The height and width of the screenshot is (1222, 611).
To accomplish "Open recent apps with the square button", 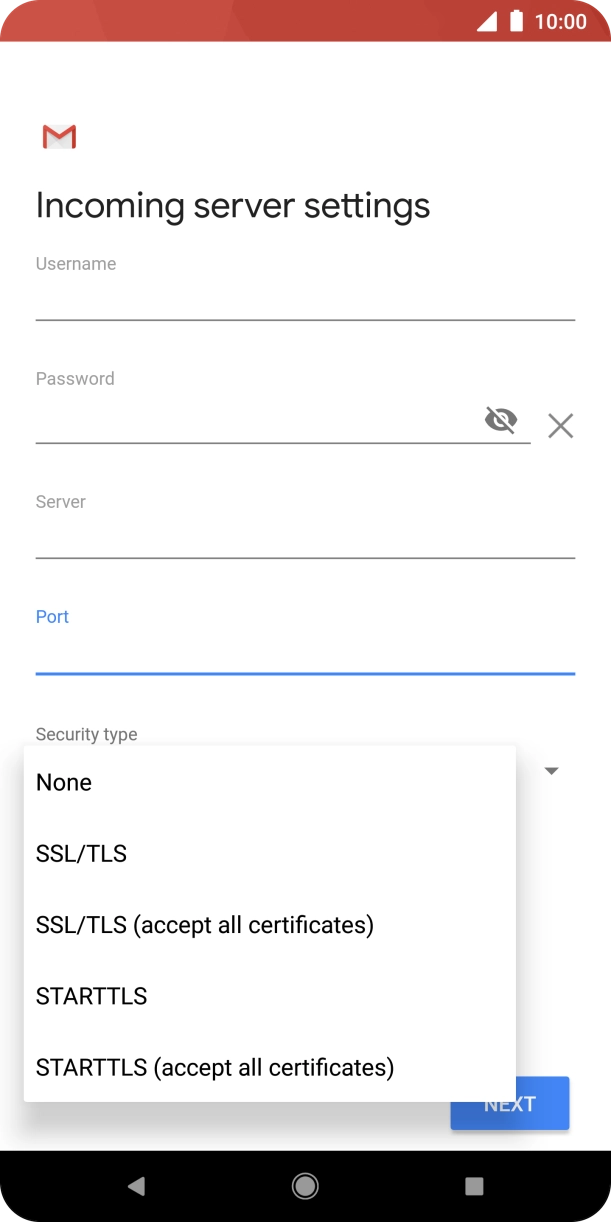I will click(473, 1185).
